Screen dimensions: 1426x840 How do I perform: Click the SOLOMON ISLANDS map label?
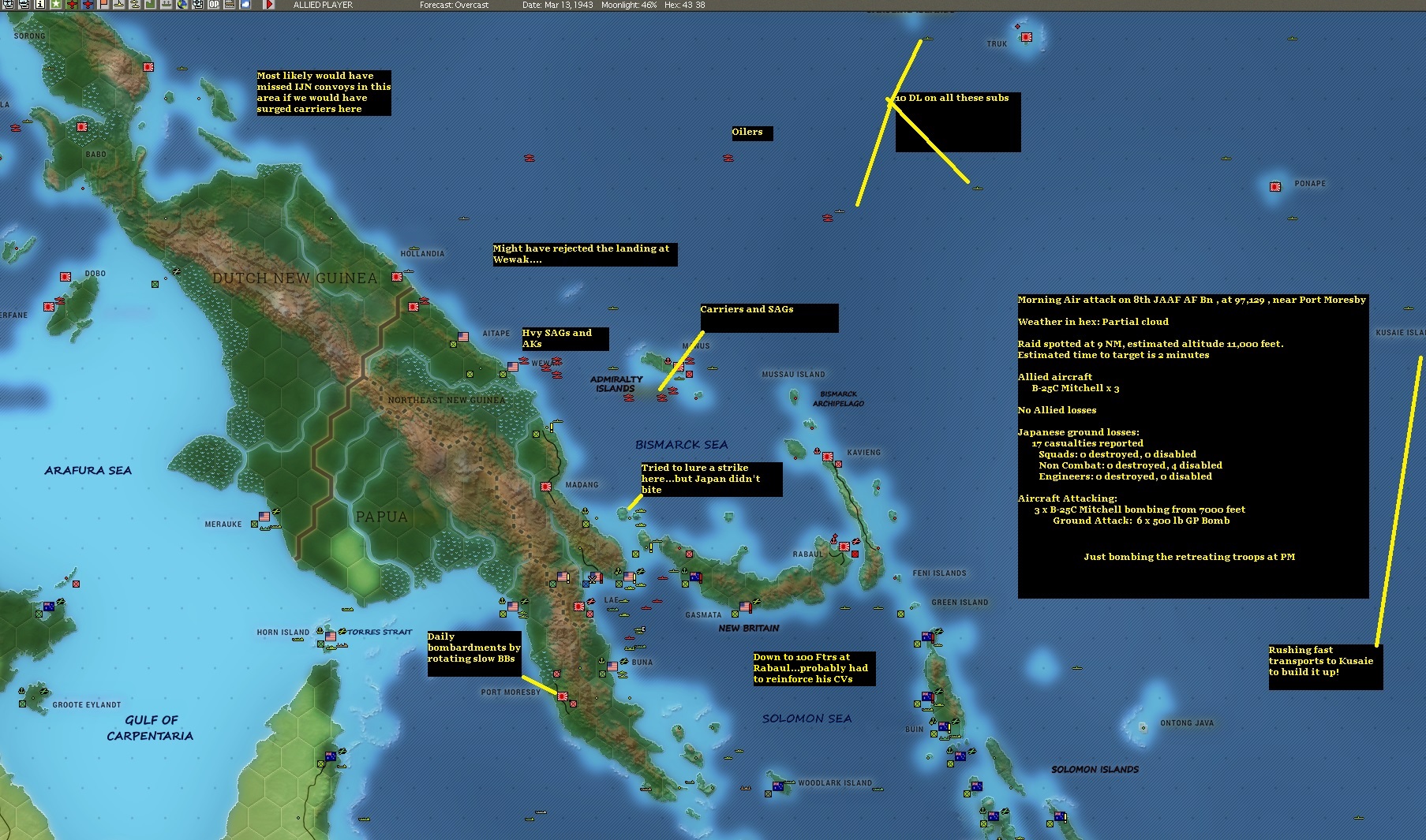[1095, 770]
